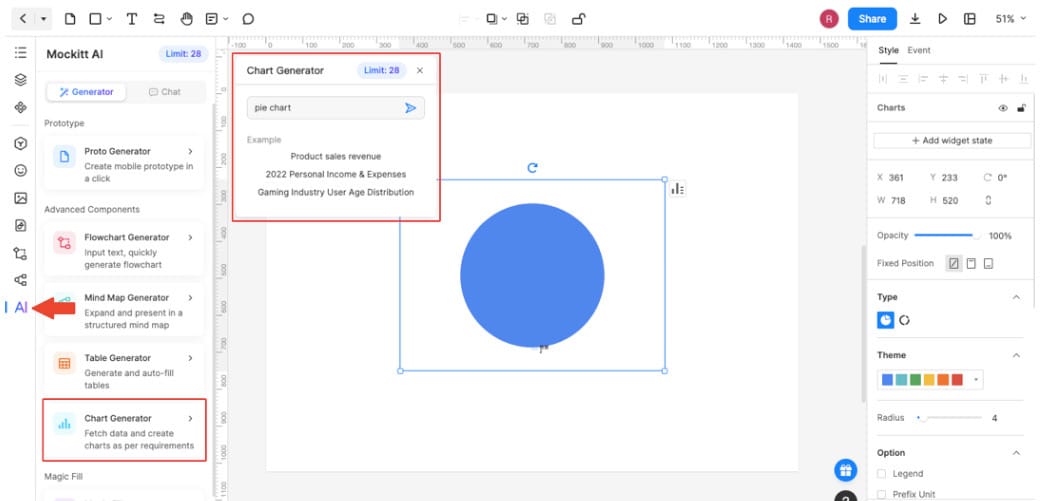Click the rotate handle above the chart
Viewport: 1040px width, 501px height.
pos(532,168)
